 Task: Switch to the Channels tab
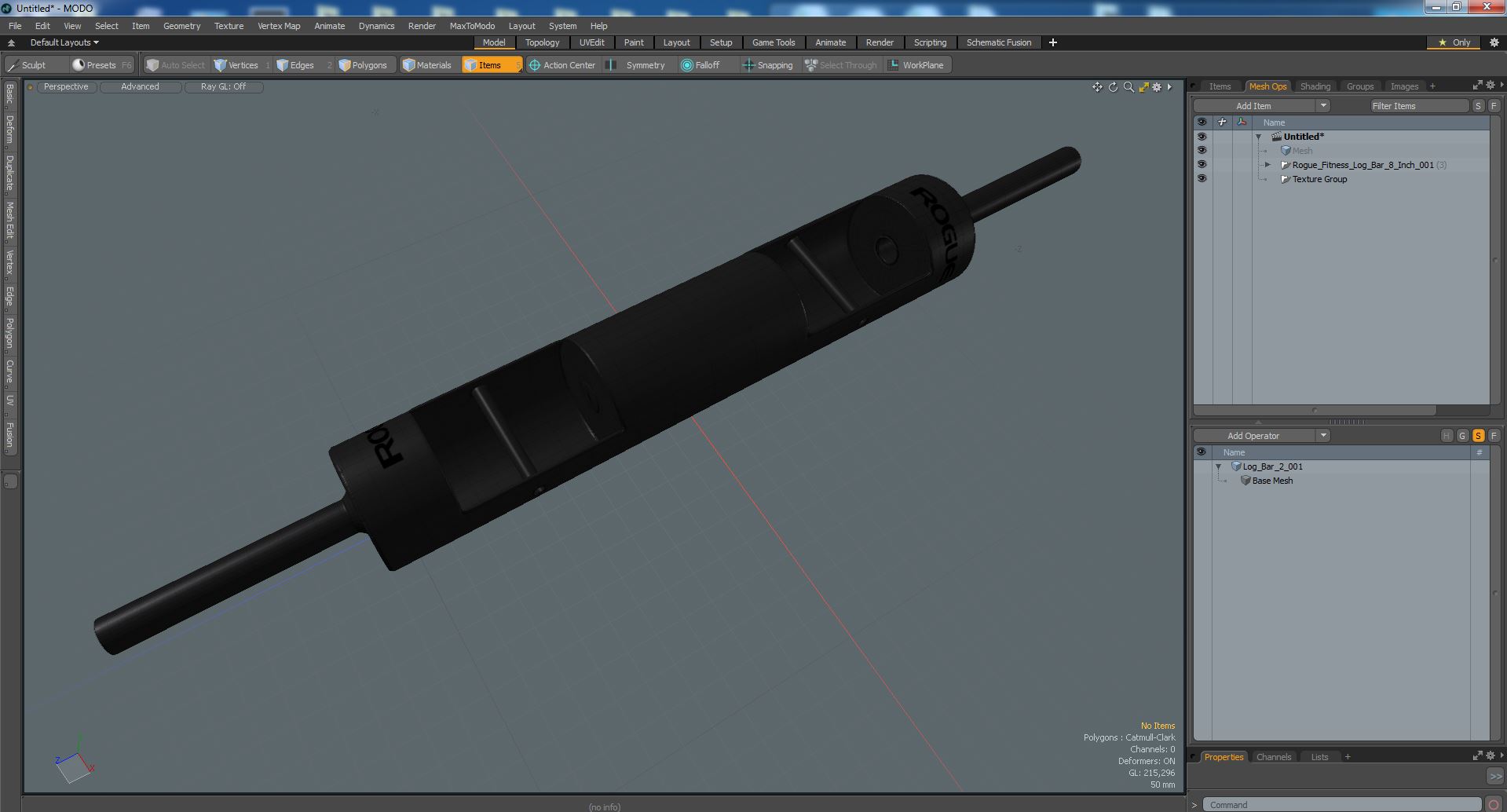coord(1273,757)
